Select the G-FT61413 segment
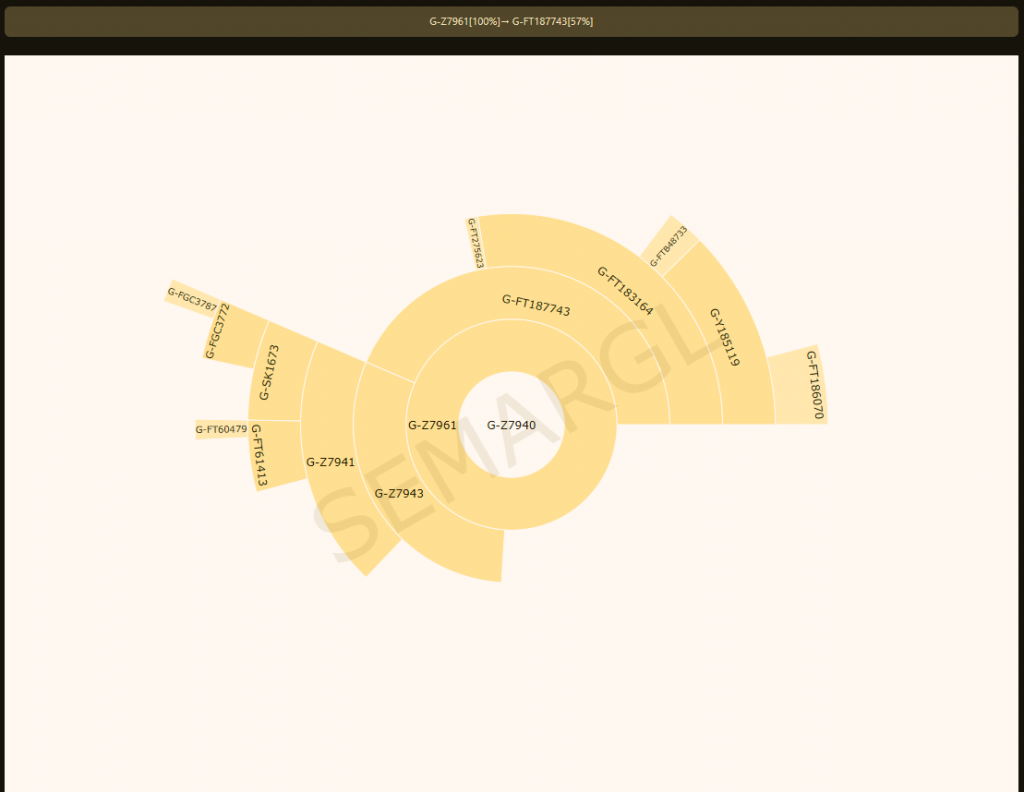 point(259,455)
